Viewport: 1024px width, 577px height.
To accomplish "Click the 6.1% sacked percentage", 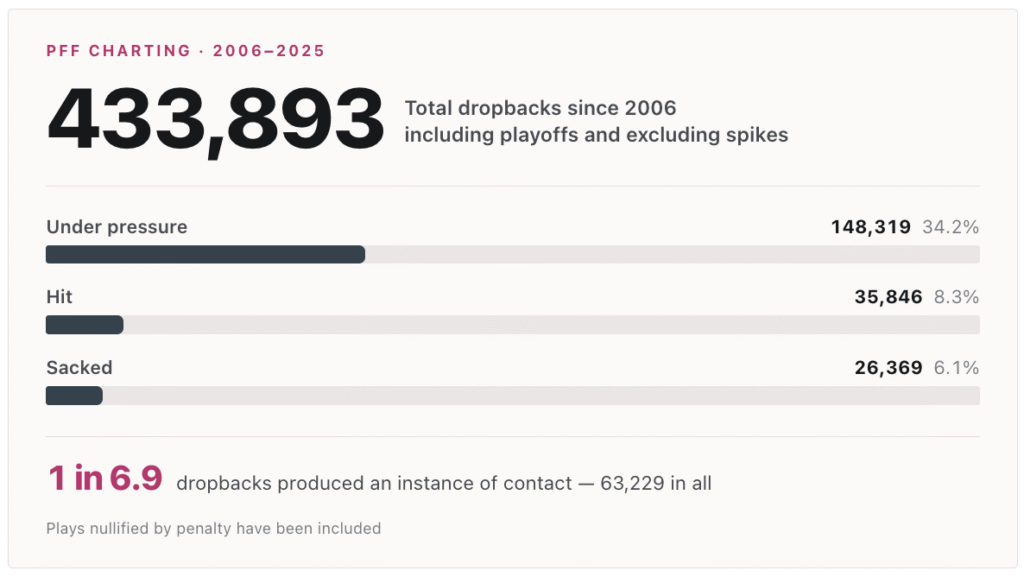I will click(x=956, y=367).
